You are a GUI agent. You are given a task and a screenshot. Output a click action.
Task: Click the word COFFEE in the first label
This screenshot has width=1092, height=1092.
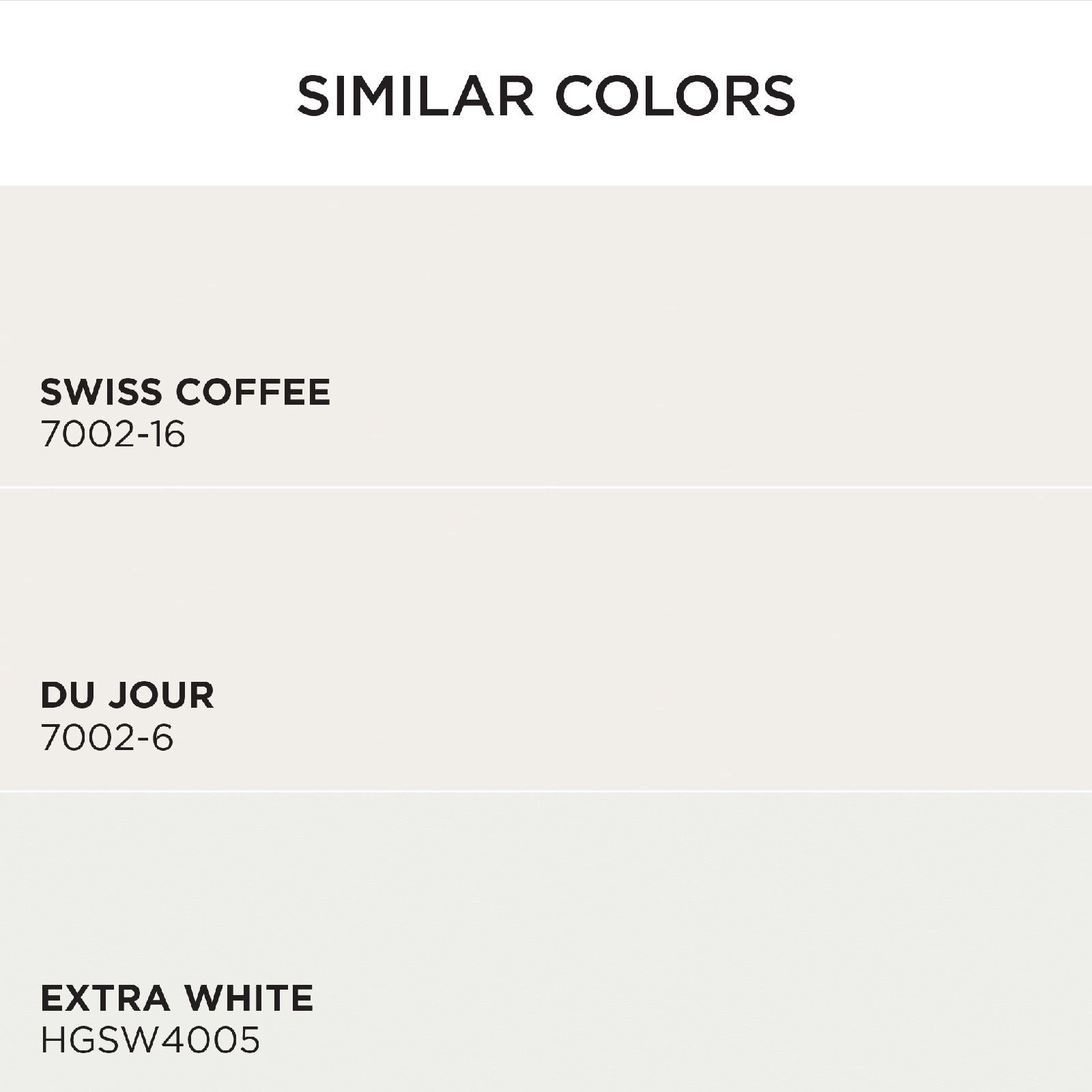[253, 392]
